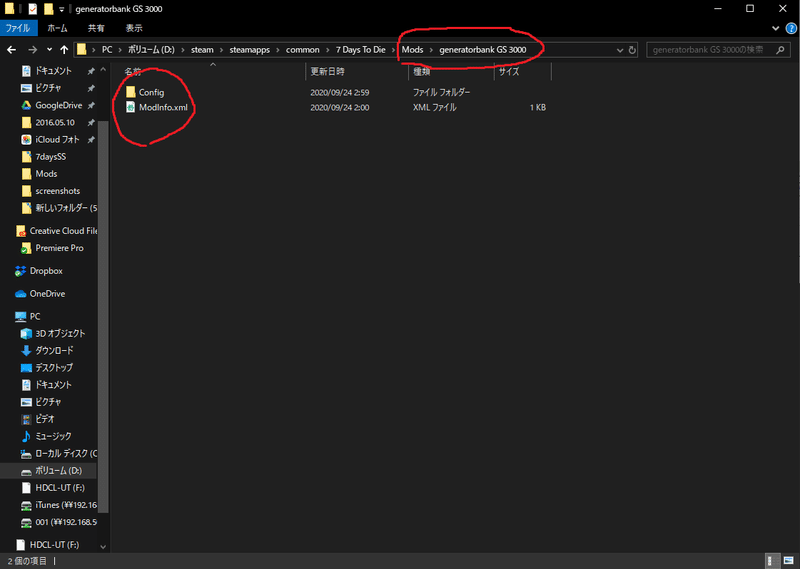Select ボリューム (D:) in navigation pane
The height and width of the screenshot is (569, 800).
pyautogui.click(x=58, y=471)
